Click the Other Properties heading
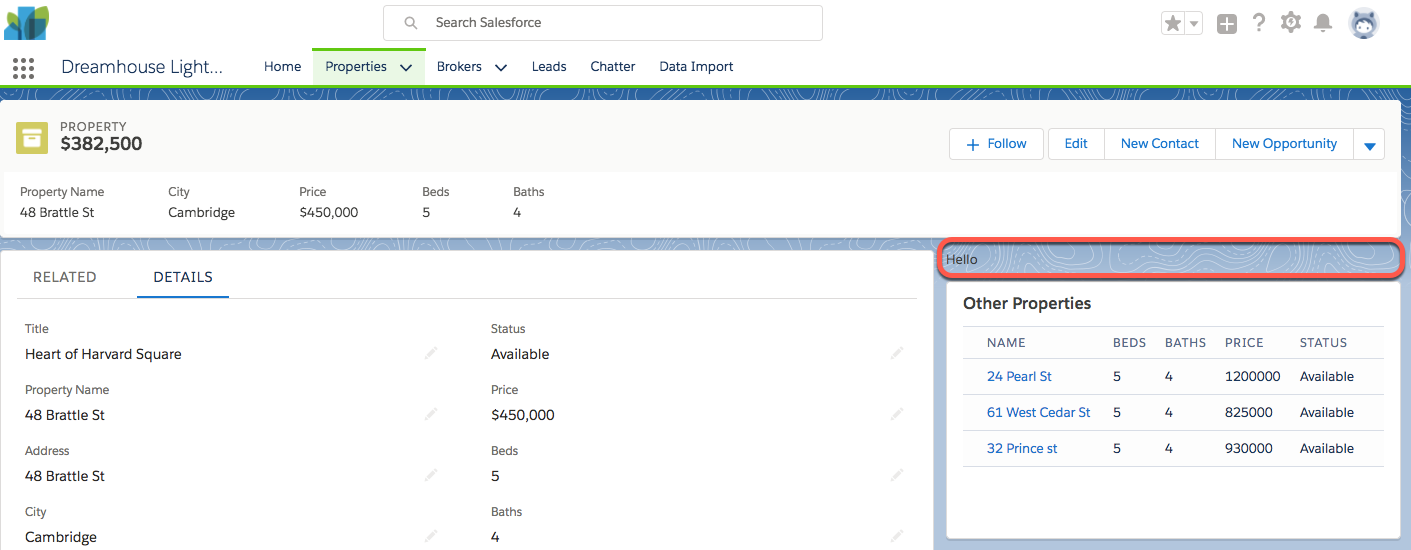This screenshot has width=1411, height=550. tap(1027, 304)
